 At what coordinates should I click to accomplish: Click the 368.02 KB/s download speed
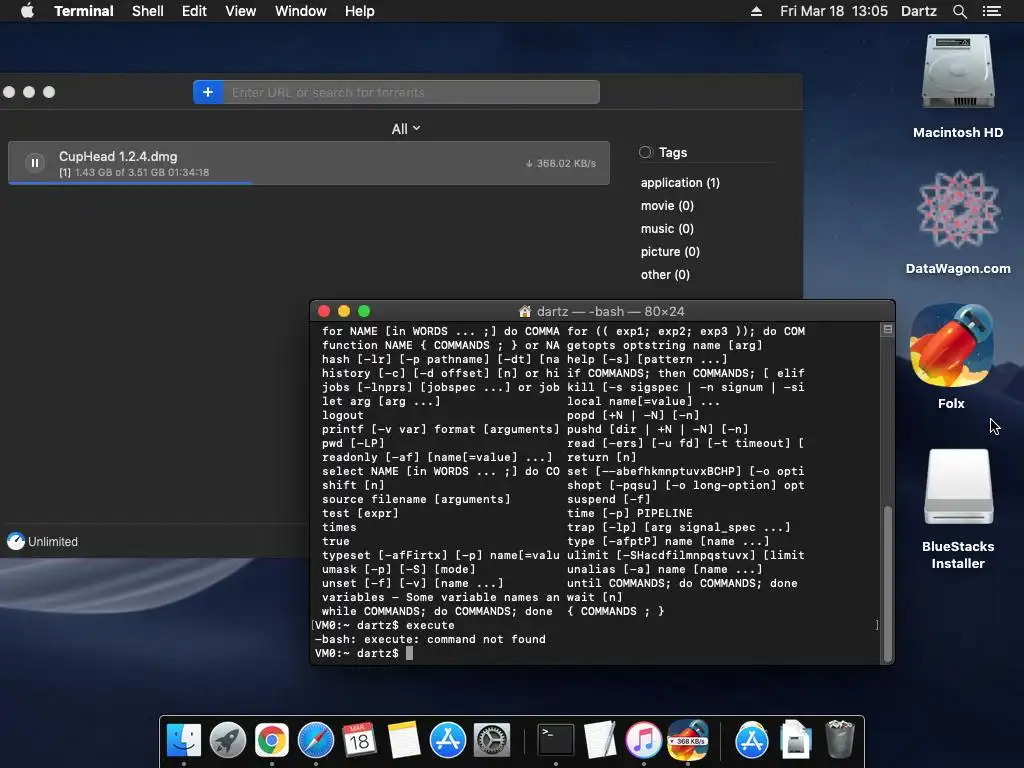pyautogui.click(x=561, y=163)
